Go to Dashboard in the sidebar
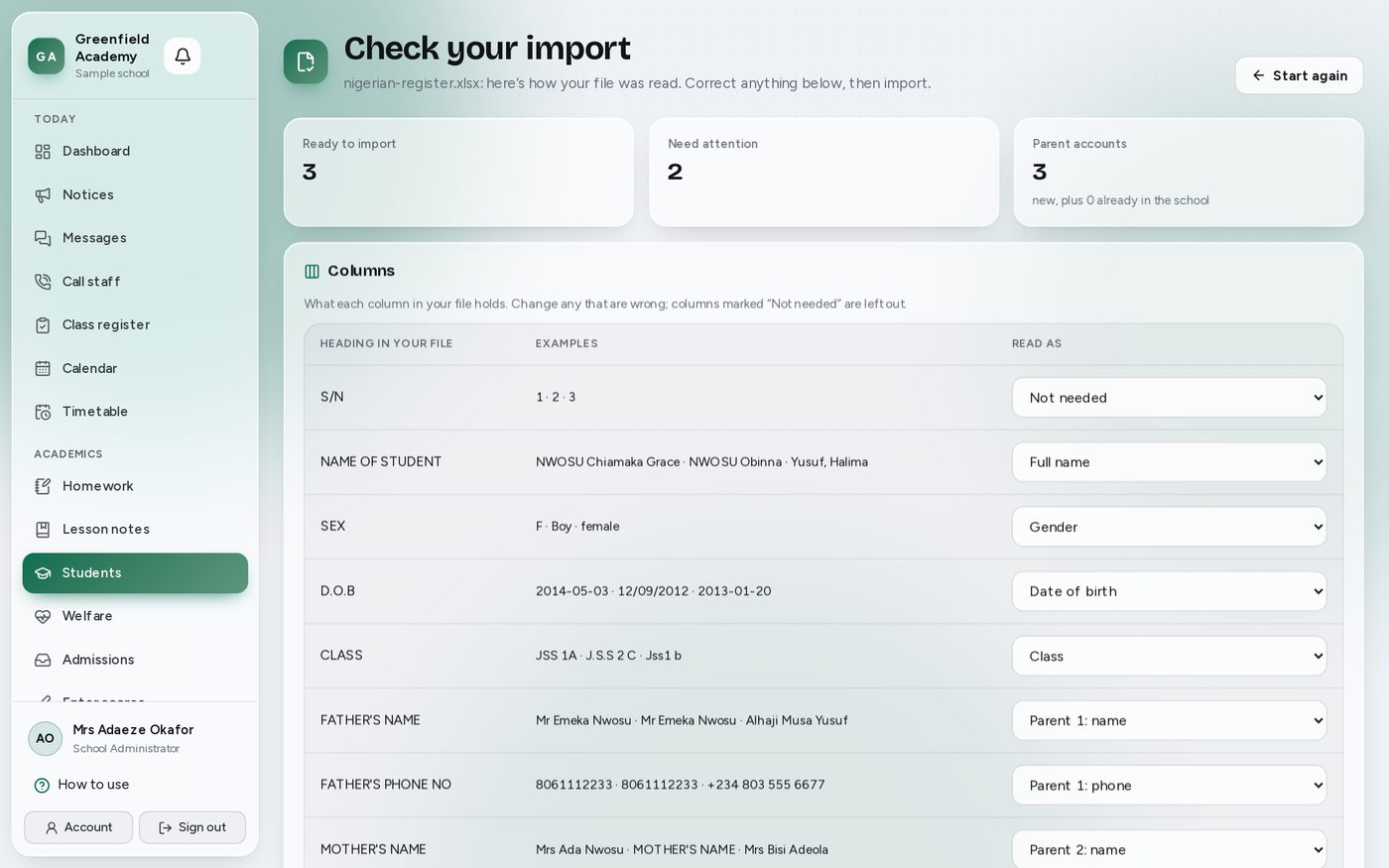Image resolution: width=1389 pixels, height=868 pixels. tap(135, 152)
